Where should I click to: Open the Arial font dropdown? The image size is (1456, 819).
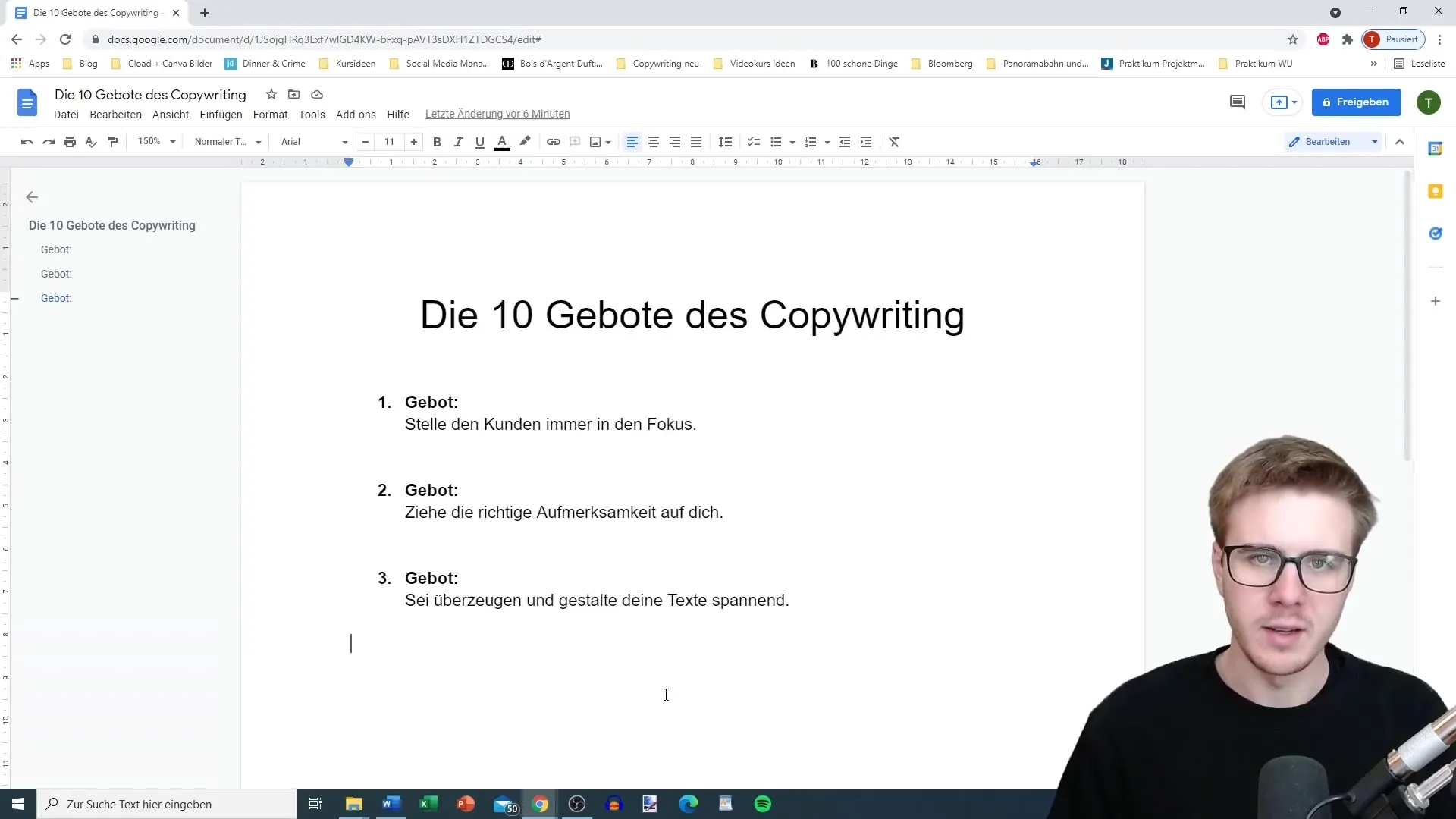[x=314, y=142]
